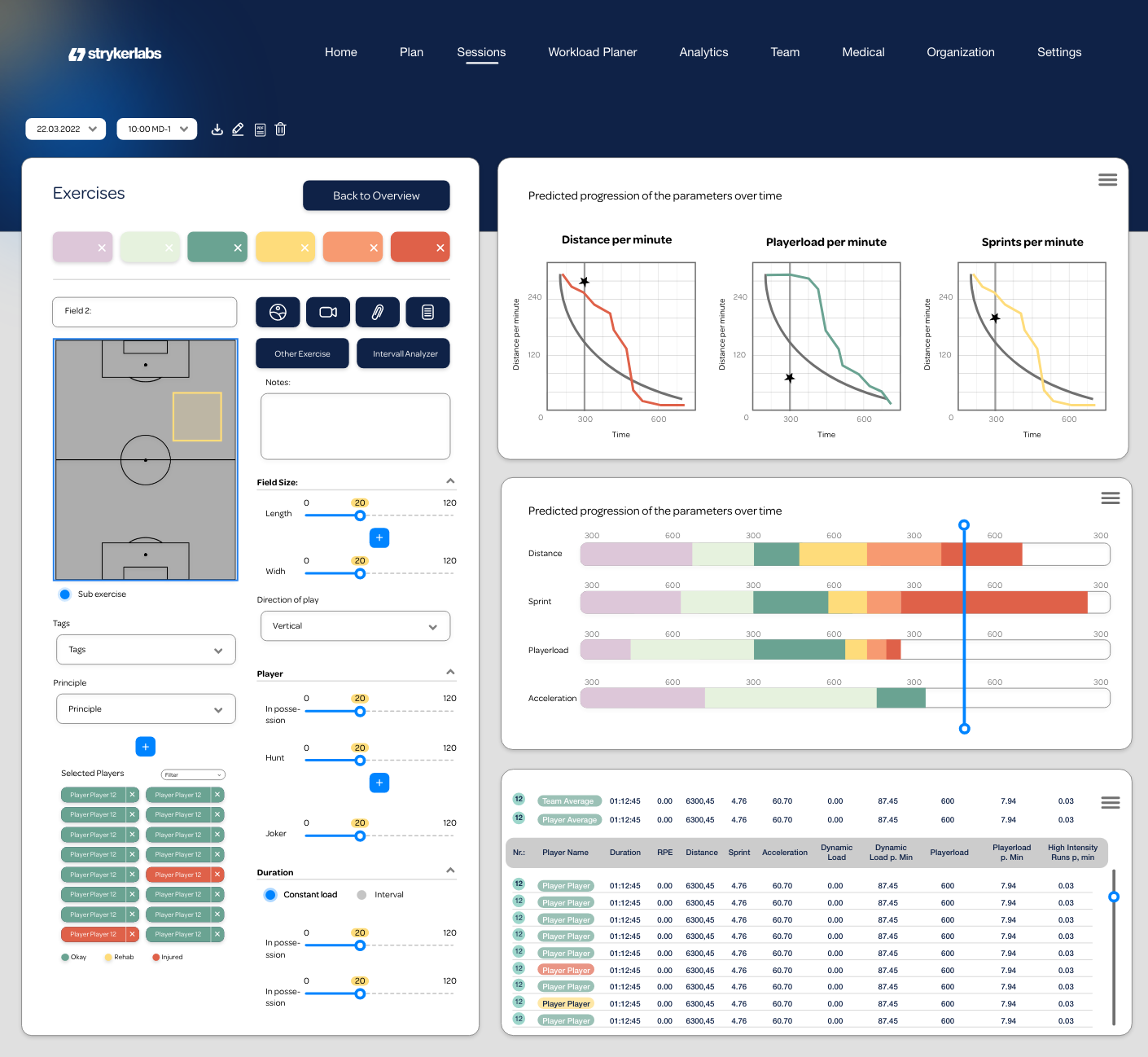Click the Length slider handle
This screenshot has height=1057, width=1148.
coord(360,515)
